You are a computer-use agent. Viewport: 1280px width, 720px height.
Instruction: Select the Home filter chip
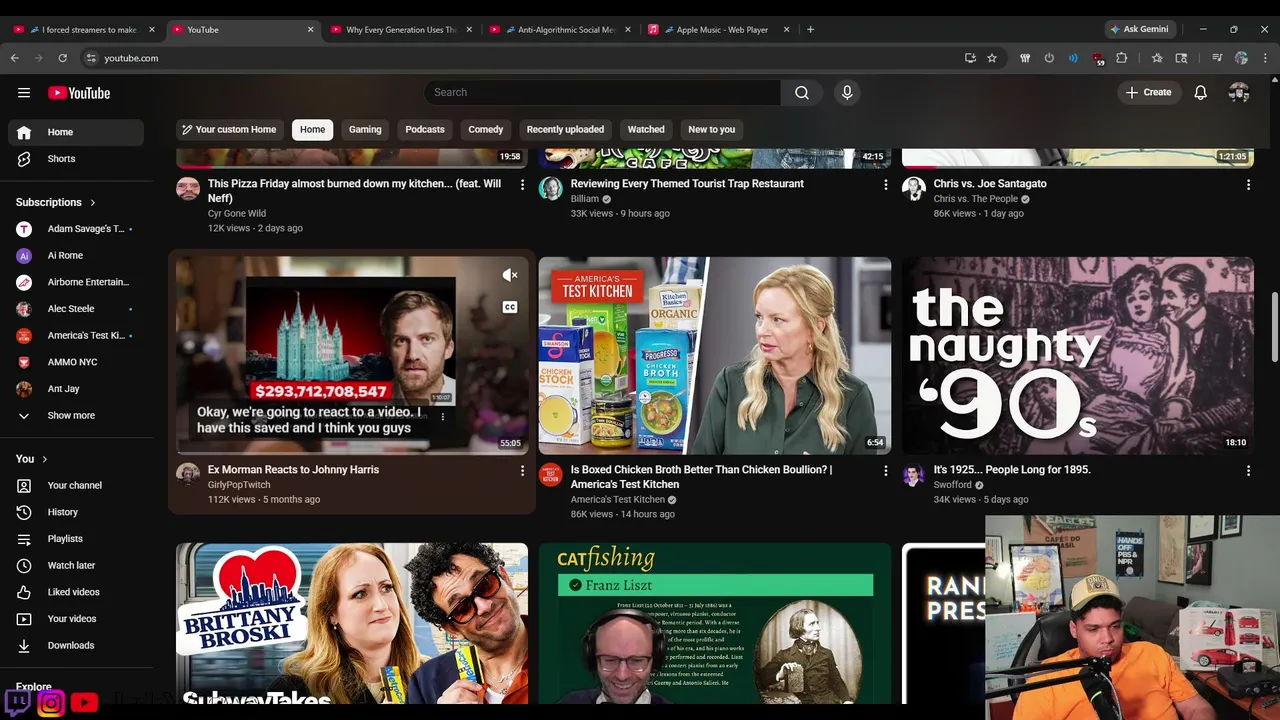coord(313,129)
